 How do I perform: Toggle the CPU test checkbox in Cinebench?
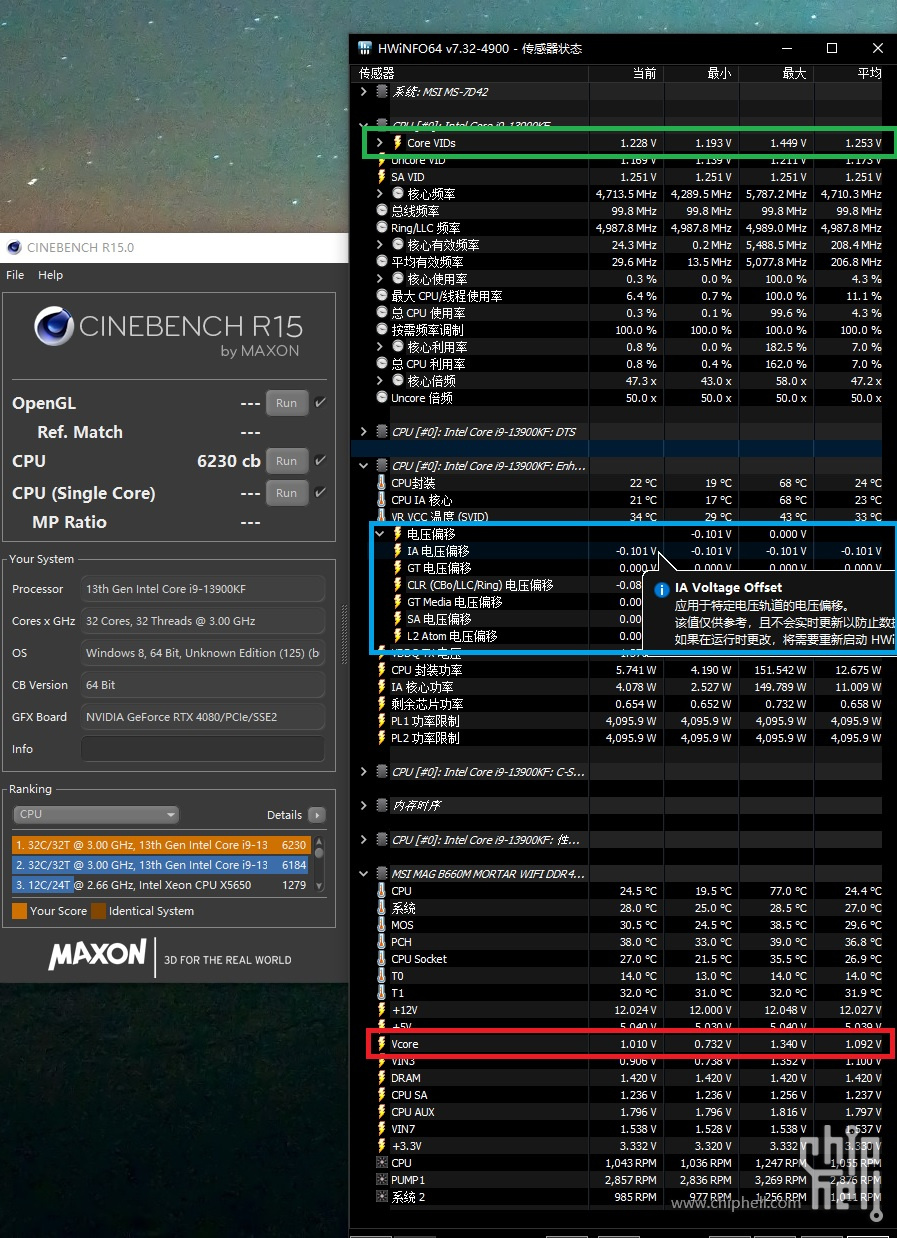tap(320, 461)
